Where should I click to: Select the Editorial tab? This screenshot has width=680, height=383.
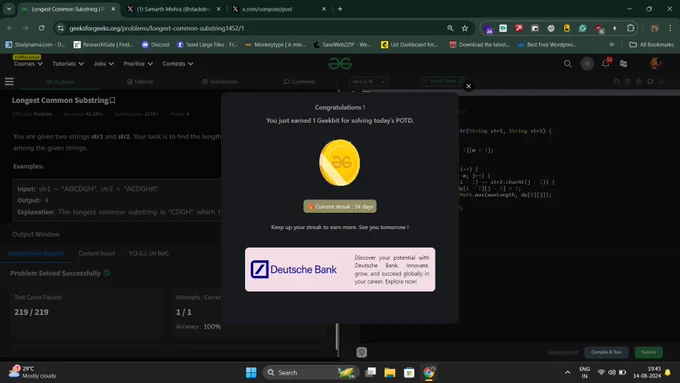coord(140,82)
